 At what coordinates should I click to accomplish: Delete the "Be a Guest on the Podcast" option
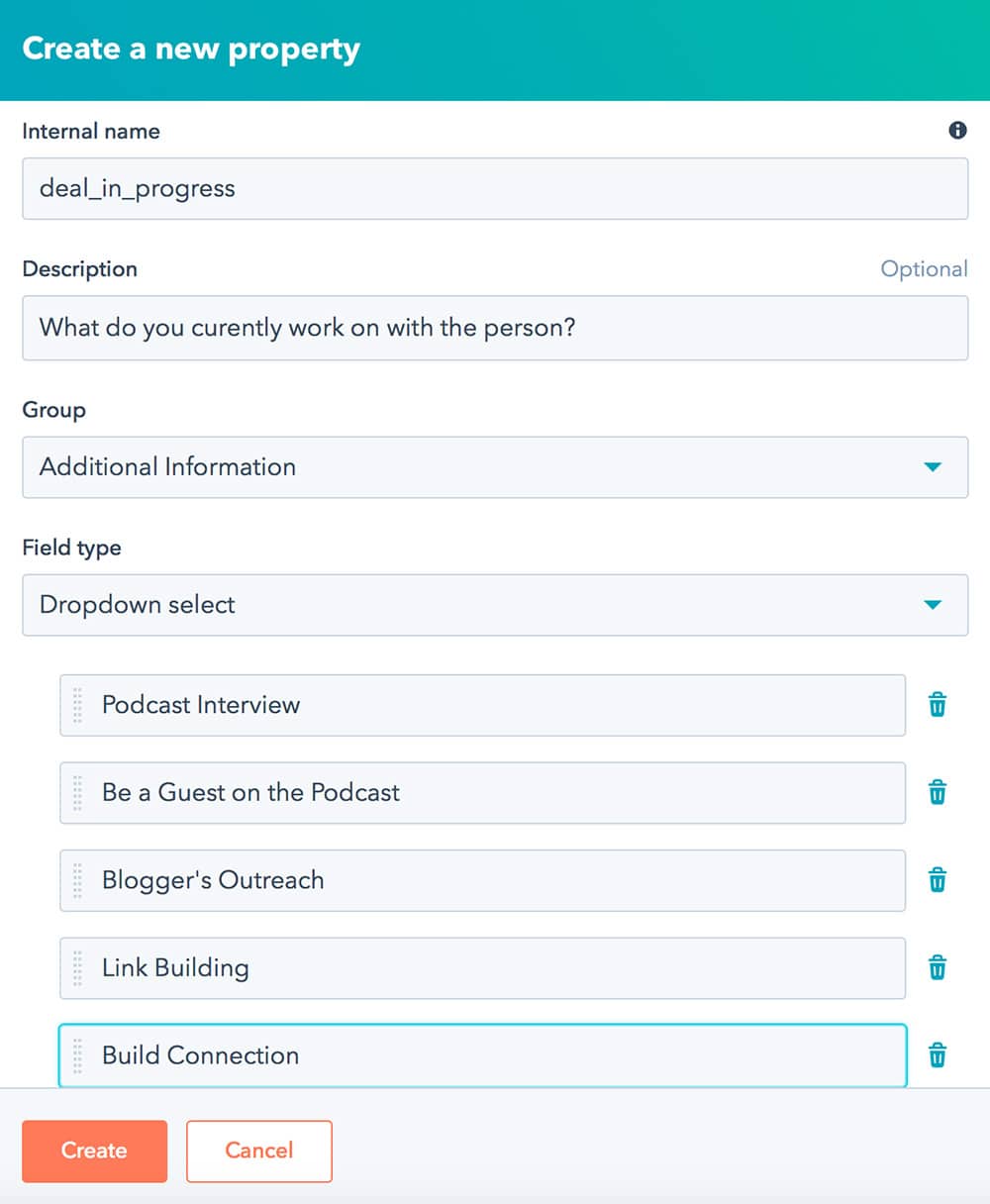click(x=937, y=792)
